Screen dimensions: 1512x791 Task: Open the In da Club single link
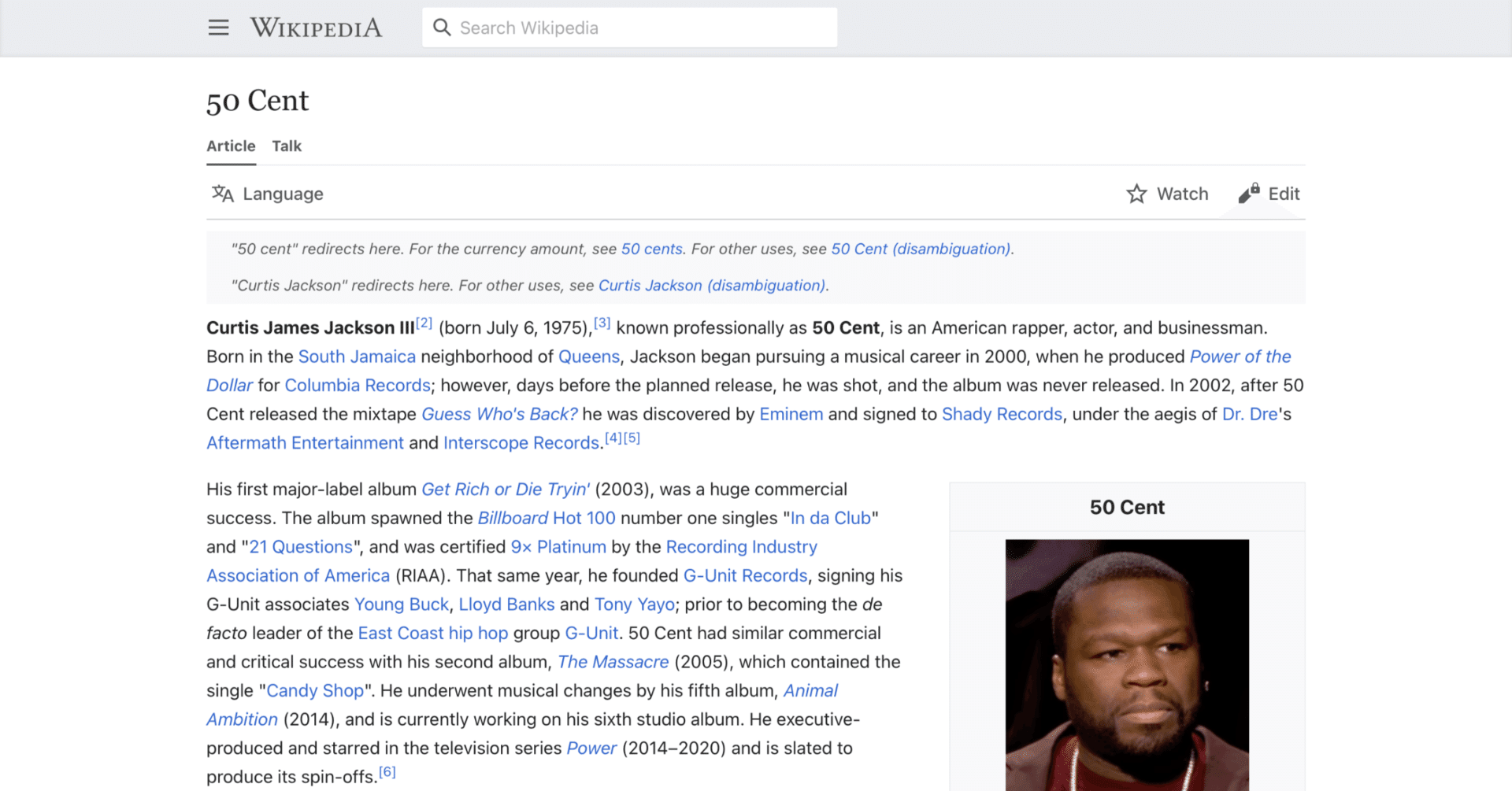pos(829,518)
